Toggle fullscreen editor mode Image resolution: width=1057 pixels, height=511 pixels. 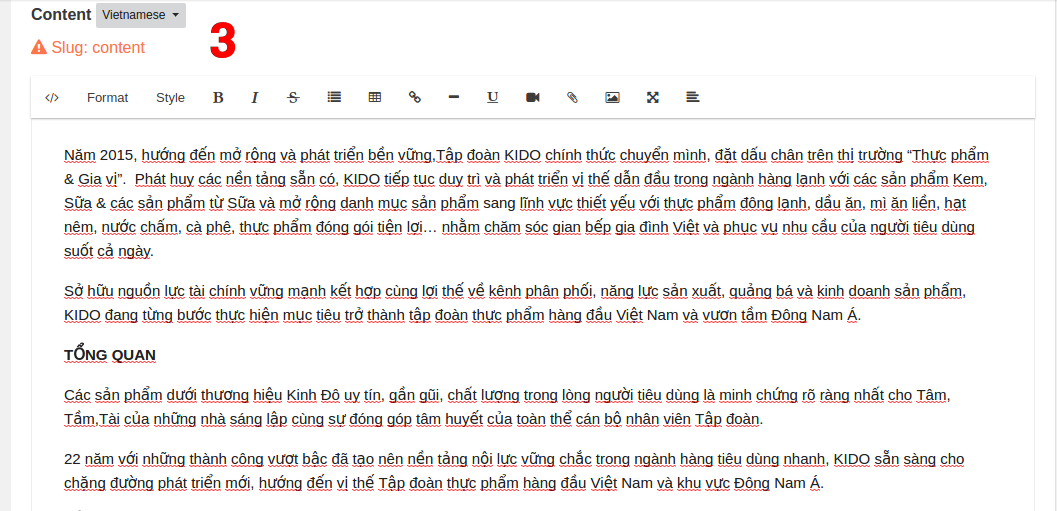[652, 98]
